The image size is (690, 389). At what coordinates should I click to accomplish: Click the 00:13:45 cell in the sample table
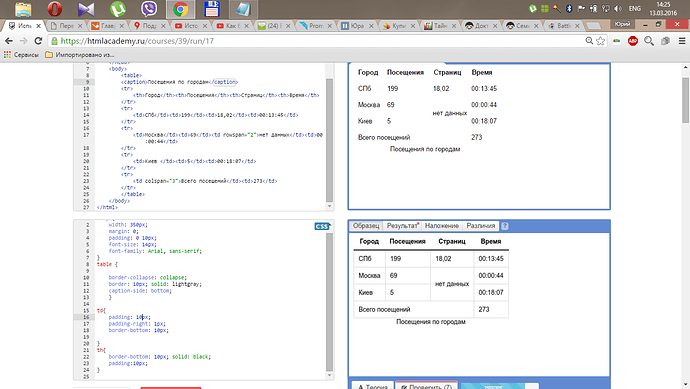click(491, 259)
